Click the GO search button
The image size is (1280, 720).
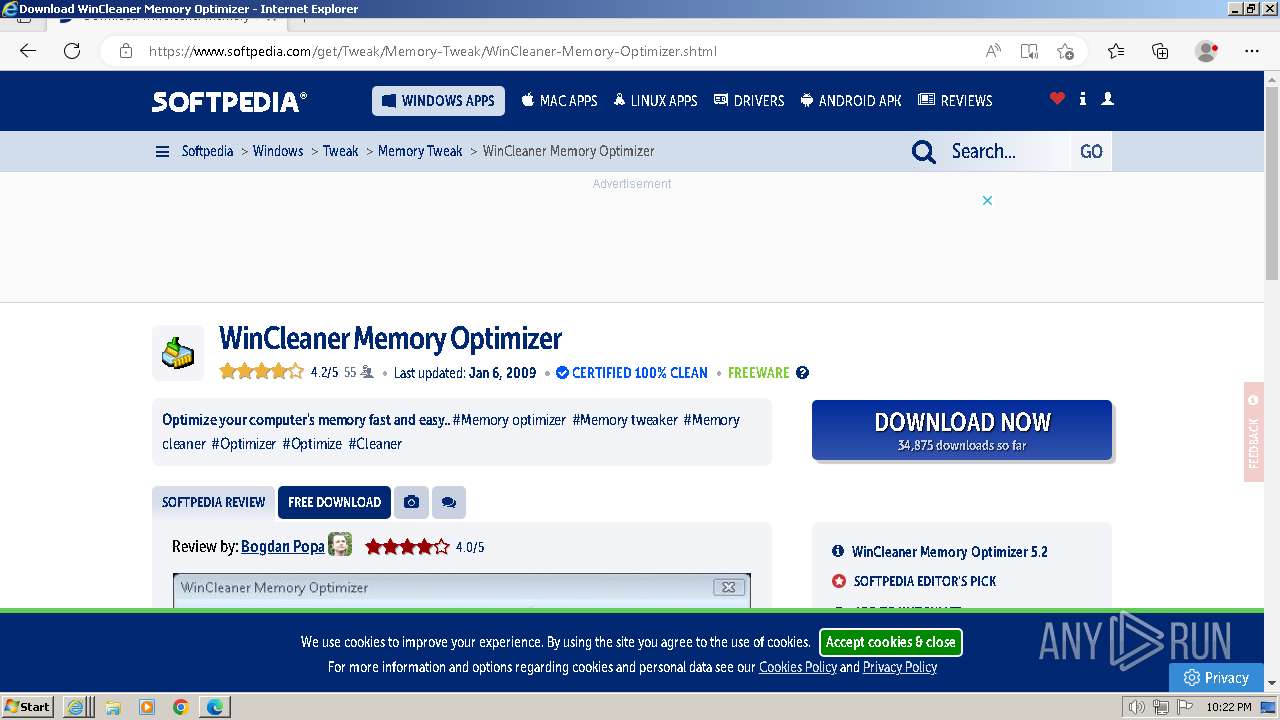coord(1091,151)
